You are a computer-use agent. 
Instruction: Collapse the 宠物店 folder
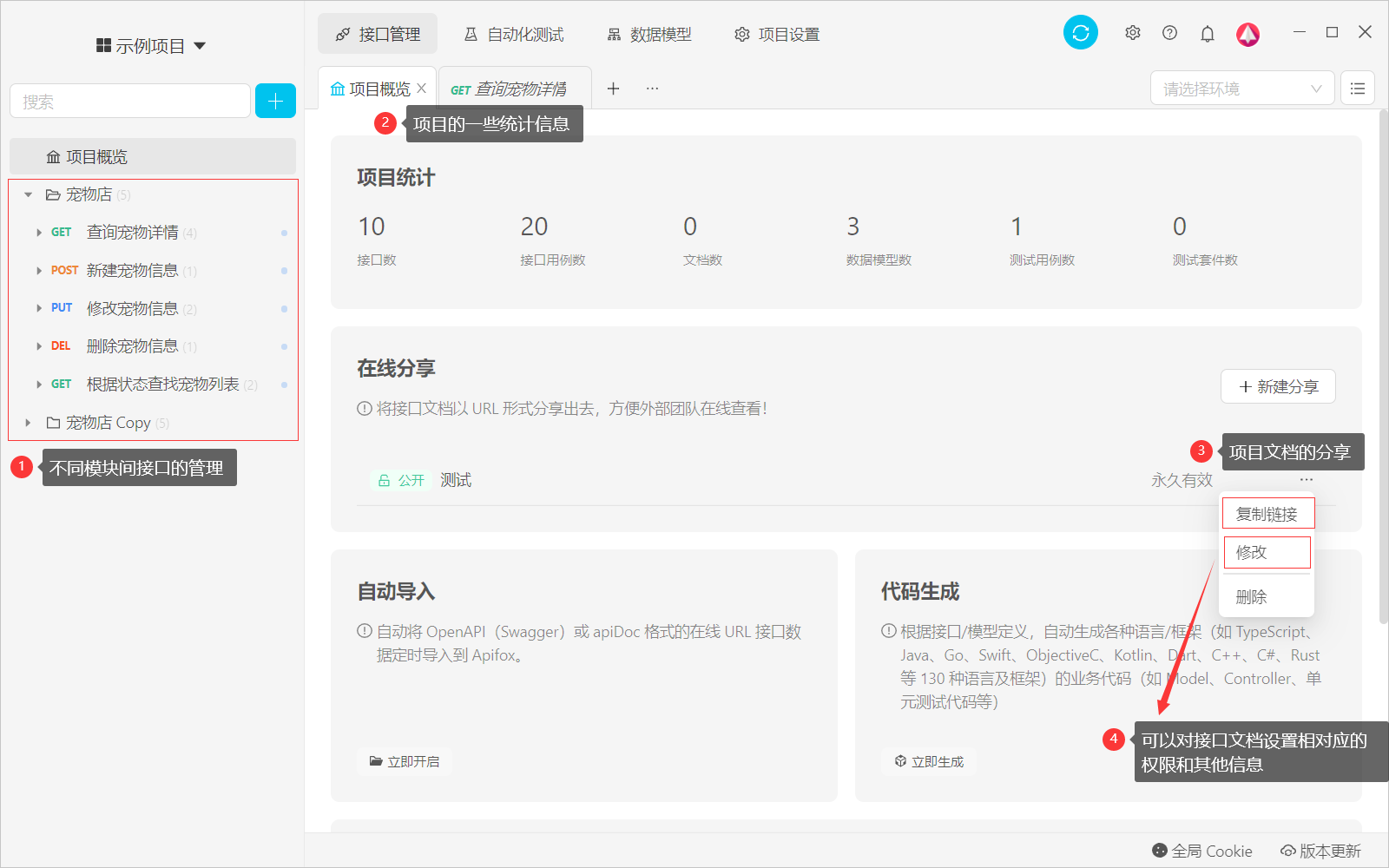pyautogui.click(x=28, y=194)
